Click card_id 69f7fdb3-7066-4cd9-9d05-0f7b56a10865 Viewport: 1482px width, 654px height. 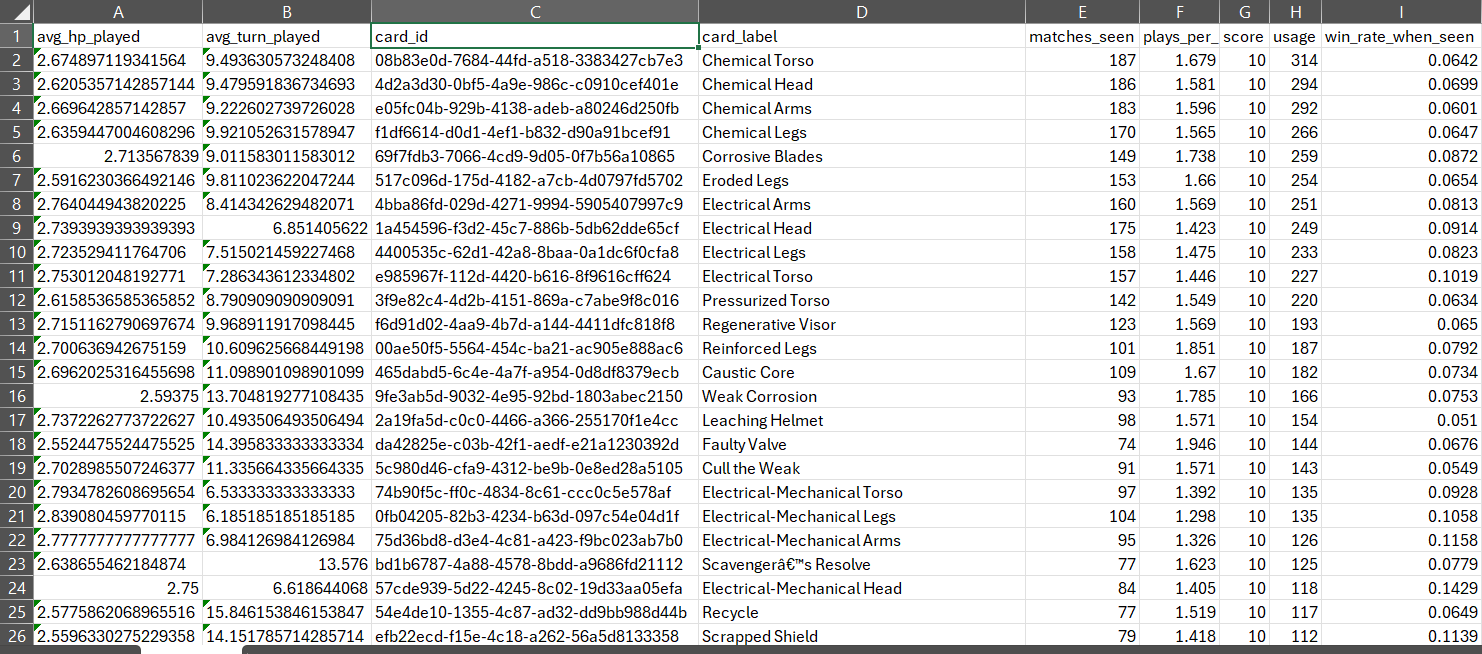[535, 156]
